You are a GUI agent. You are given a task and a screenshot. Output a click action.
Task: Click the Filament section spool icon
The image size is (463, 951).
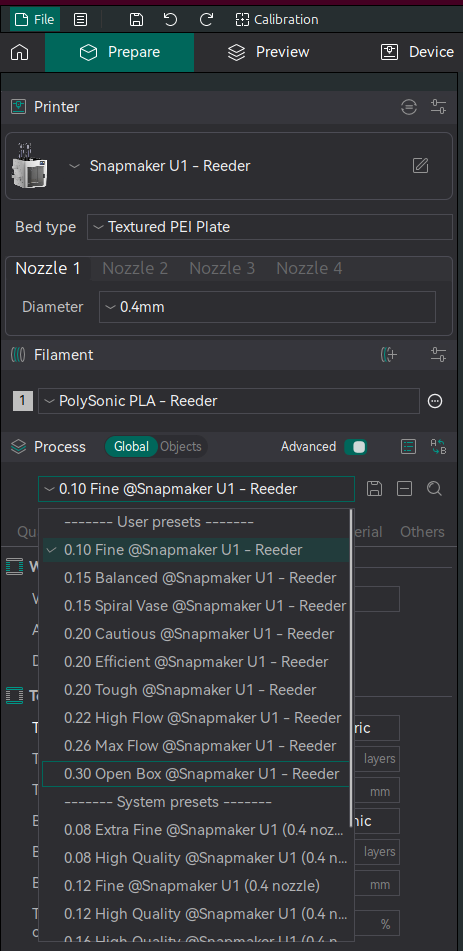tap(19, 355)
